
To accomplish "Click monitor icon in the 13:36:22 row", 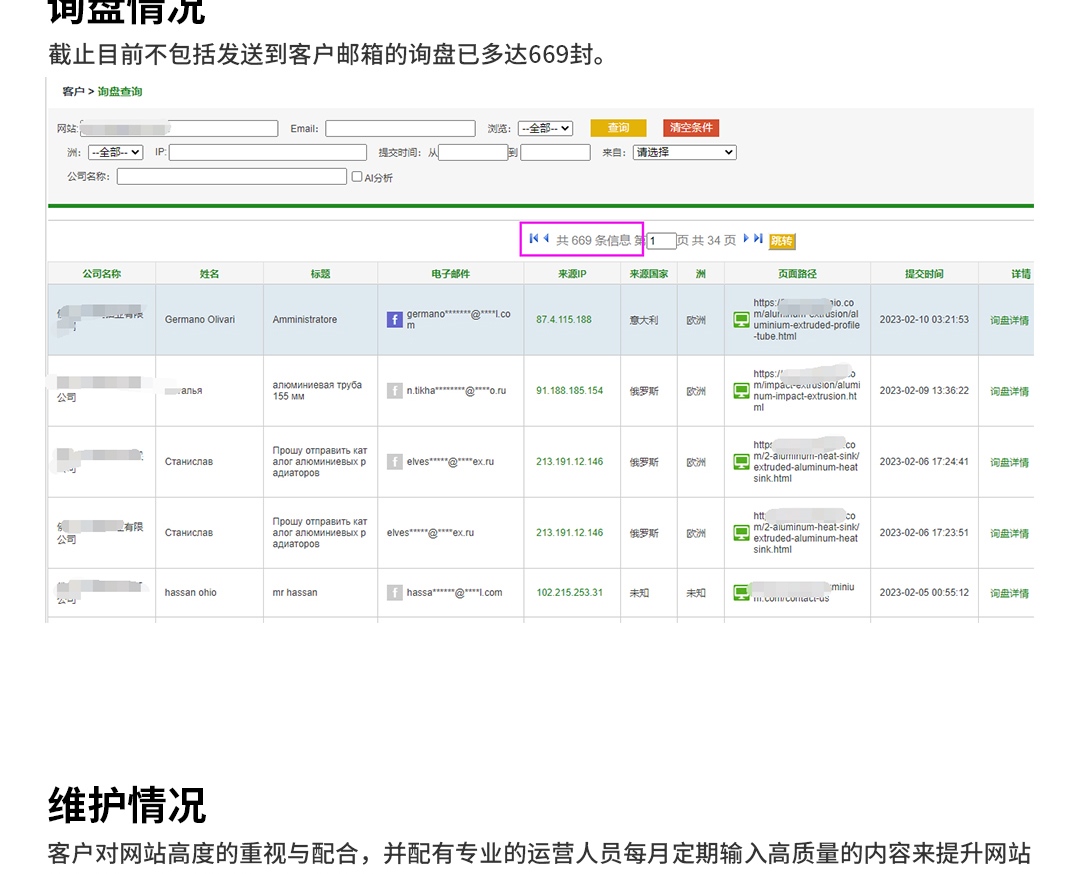I will (741, 391).
